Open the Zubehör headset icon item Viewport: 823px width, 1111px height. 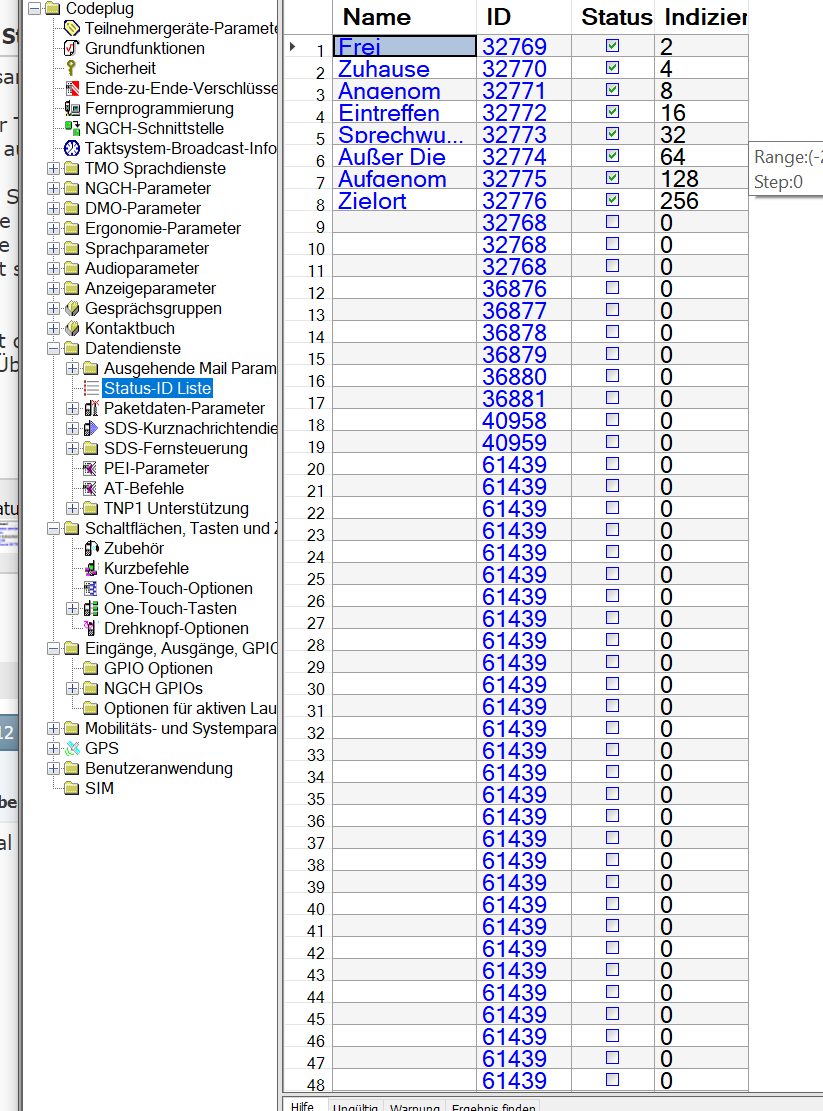point(90,548)
